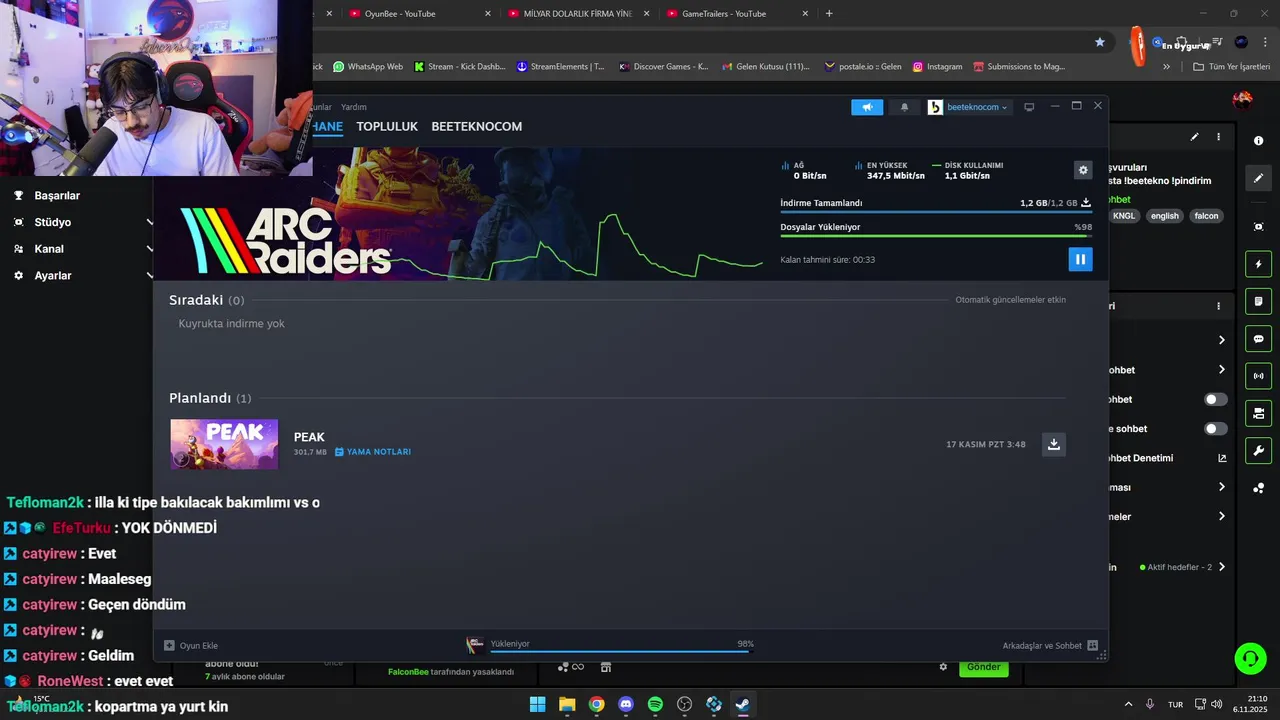Expand Aktif hedefler row
The width and height of the screenshot is (1280, 720).
(1183, 567)
